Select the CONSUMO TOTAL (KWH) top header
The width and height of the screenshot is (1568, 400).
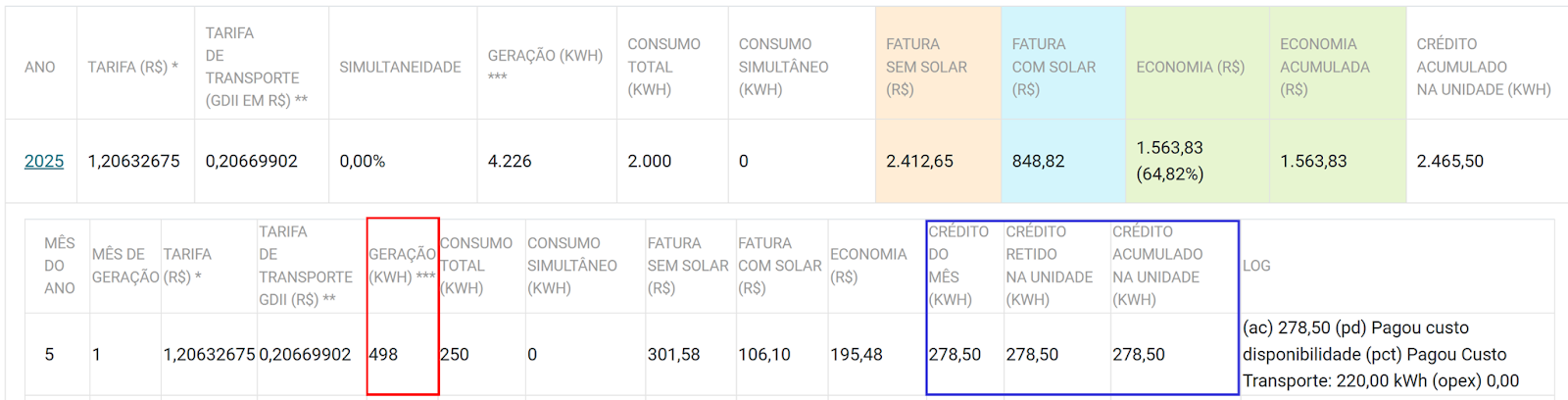click(x=664, y=67)
